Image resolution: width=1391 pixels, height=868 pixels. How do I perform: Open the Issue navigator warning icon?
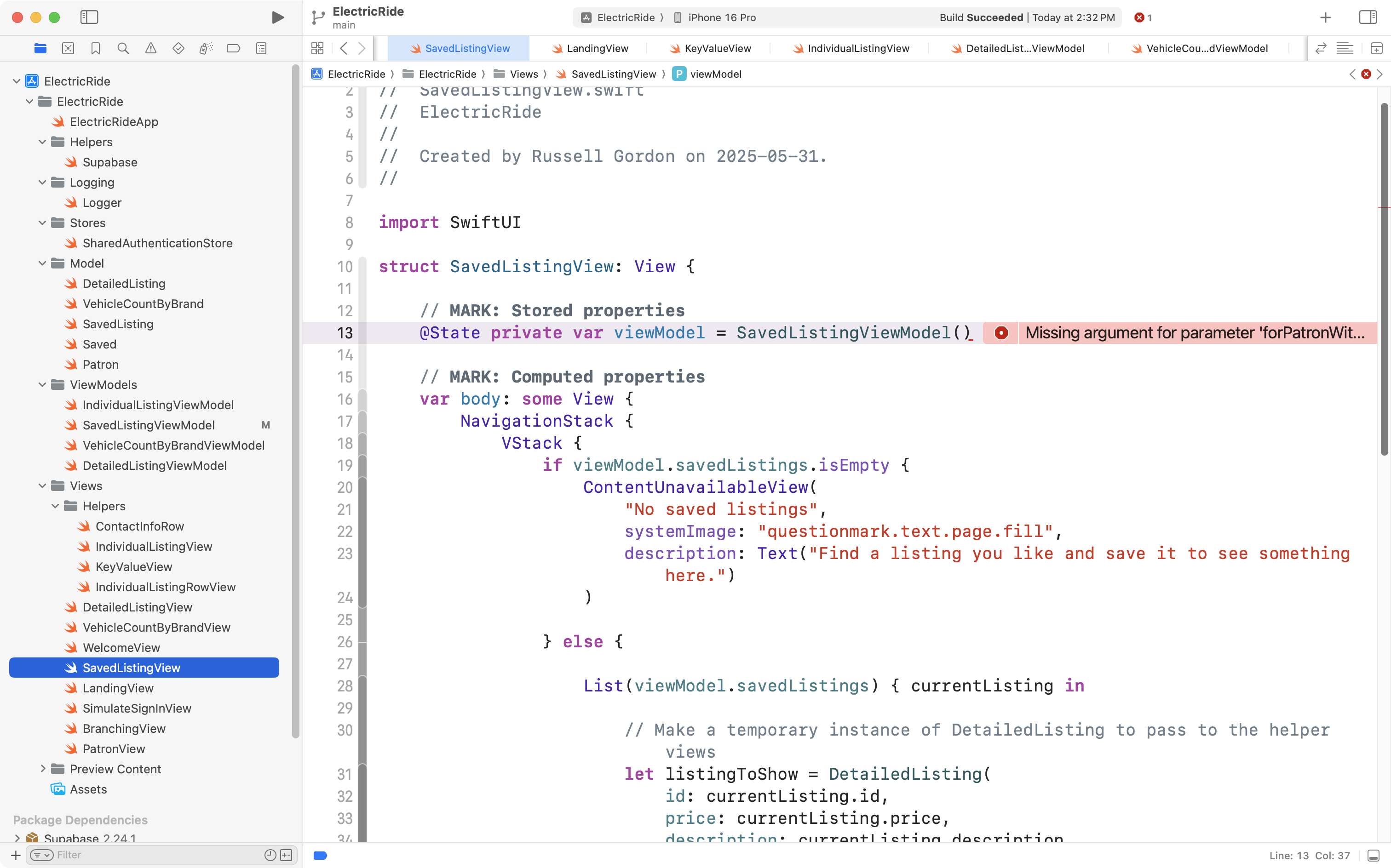point(150,48)
